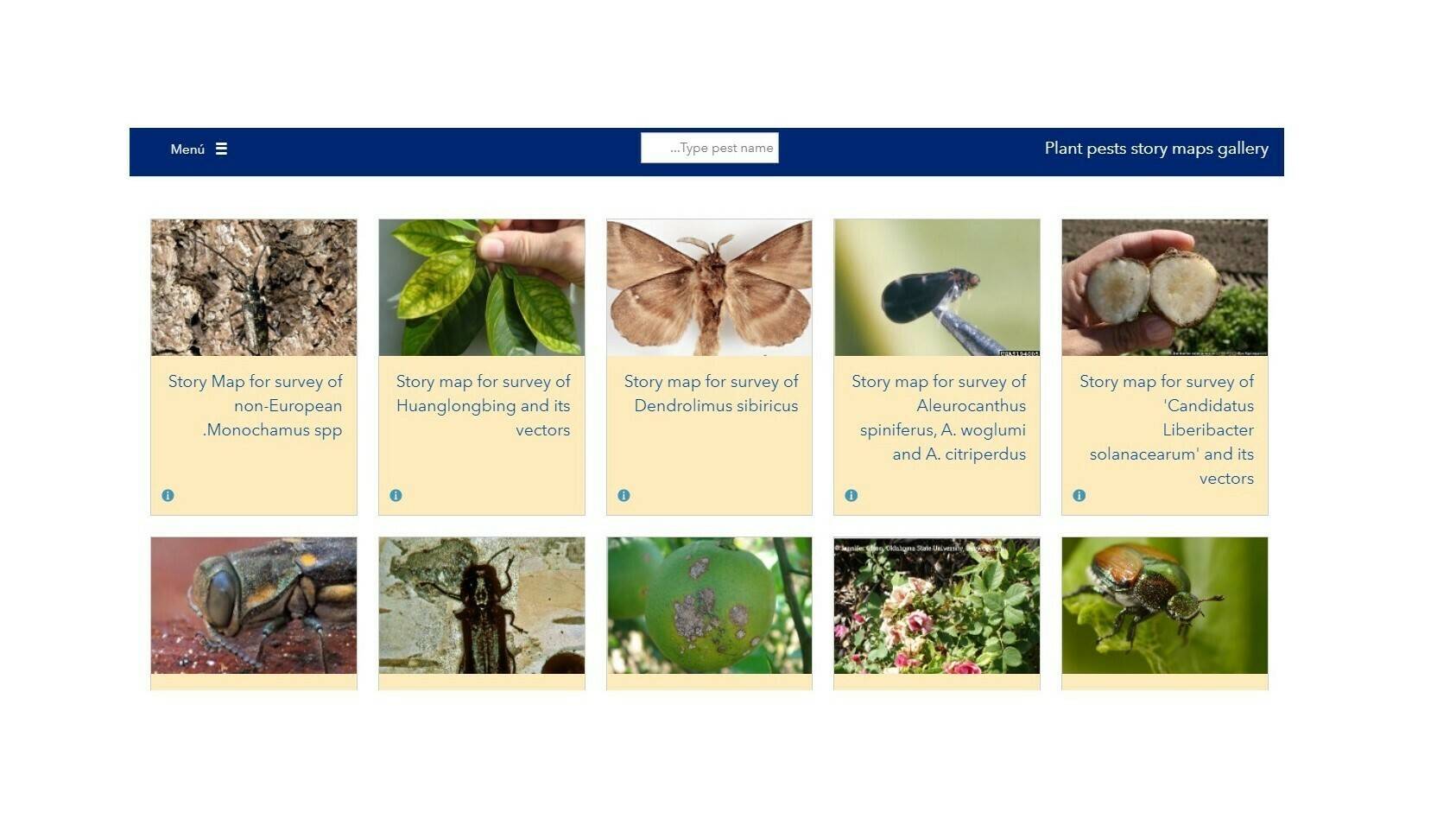Select the cut potato tuber thumbnail
The width and height of the screenshot is (1456, 819).
[x=1165, y=288]
